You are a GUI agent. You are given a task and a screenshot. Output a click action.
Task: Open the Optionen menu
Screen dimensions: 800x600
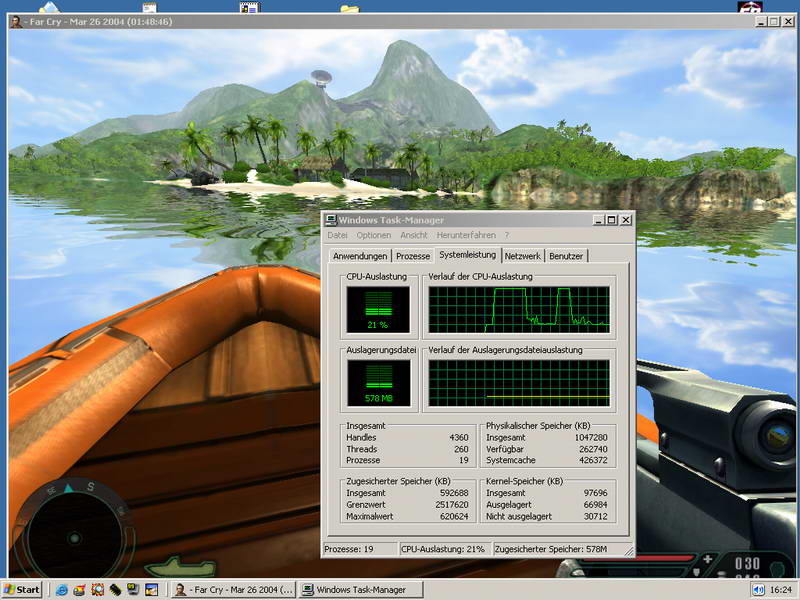tap(373, 235)
